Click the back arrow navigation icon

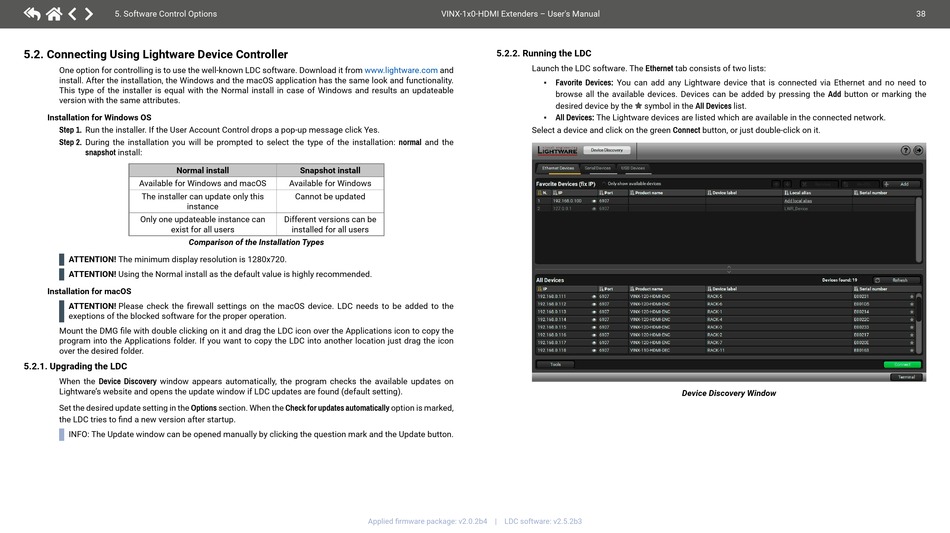[x=32, y=13]
